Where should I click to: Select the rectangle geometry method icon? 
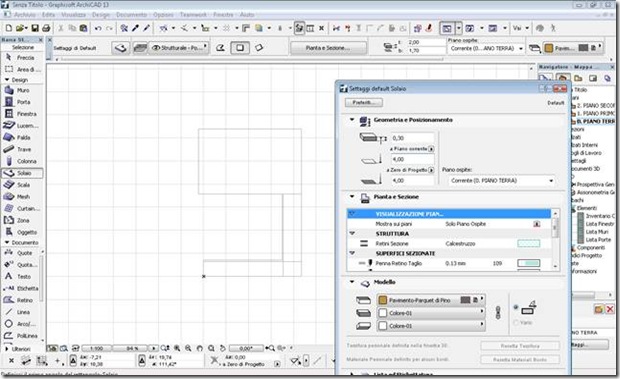tap(240, 48)
